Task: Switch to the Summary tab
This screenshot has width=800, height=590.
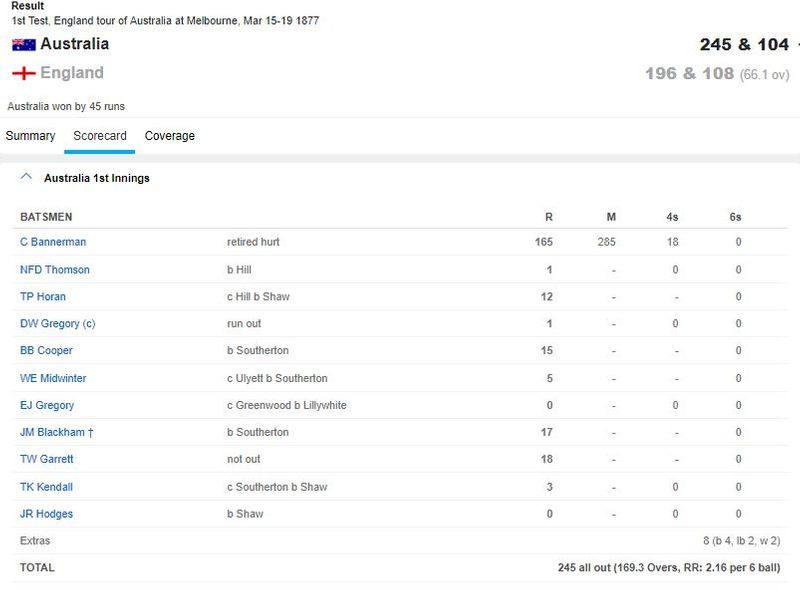Action: tap(30, 136)
